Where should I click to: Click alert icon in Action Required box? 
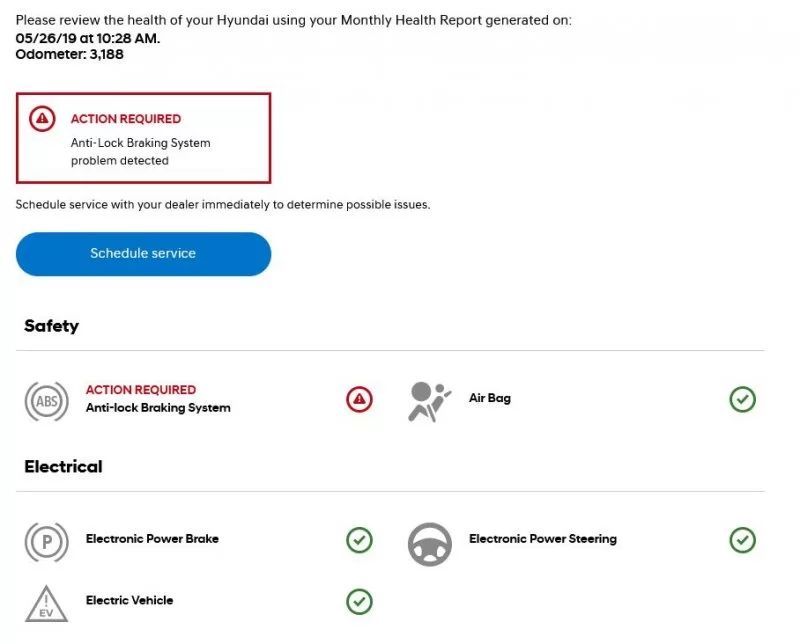(42, 119)
